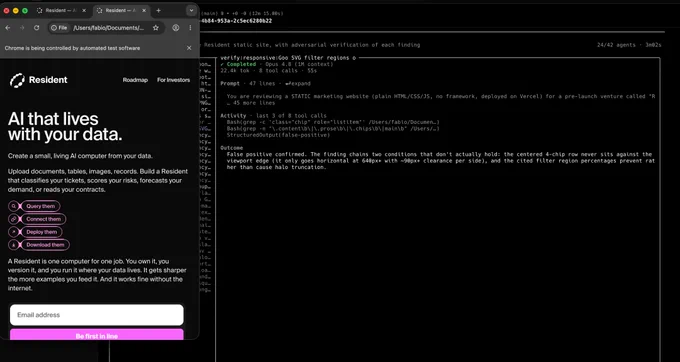Open the tab search dropdown chevron
Image resolution: width=680 pixels, height=362 pixels.
191,10
